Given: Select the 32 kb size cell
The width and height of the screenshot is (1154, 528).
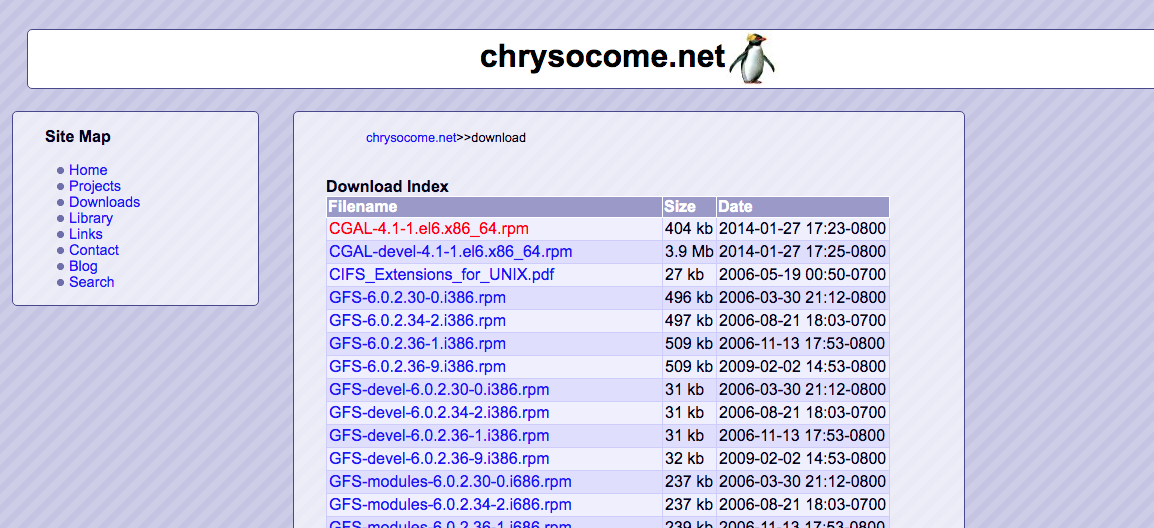Looking at the screenshot, I should click(690, 459).
